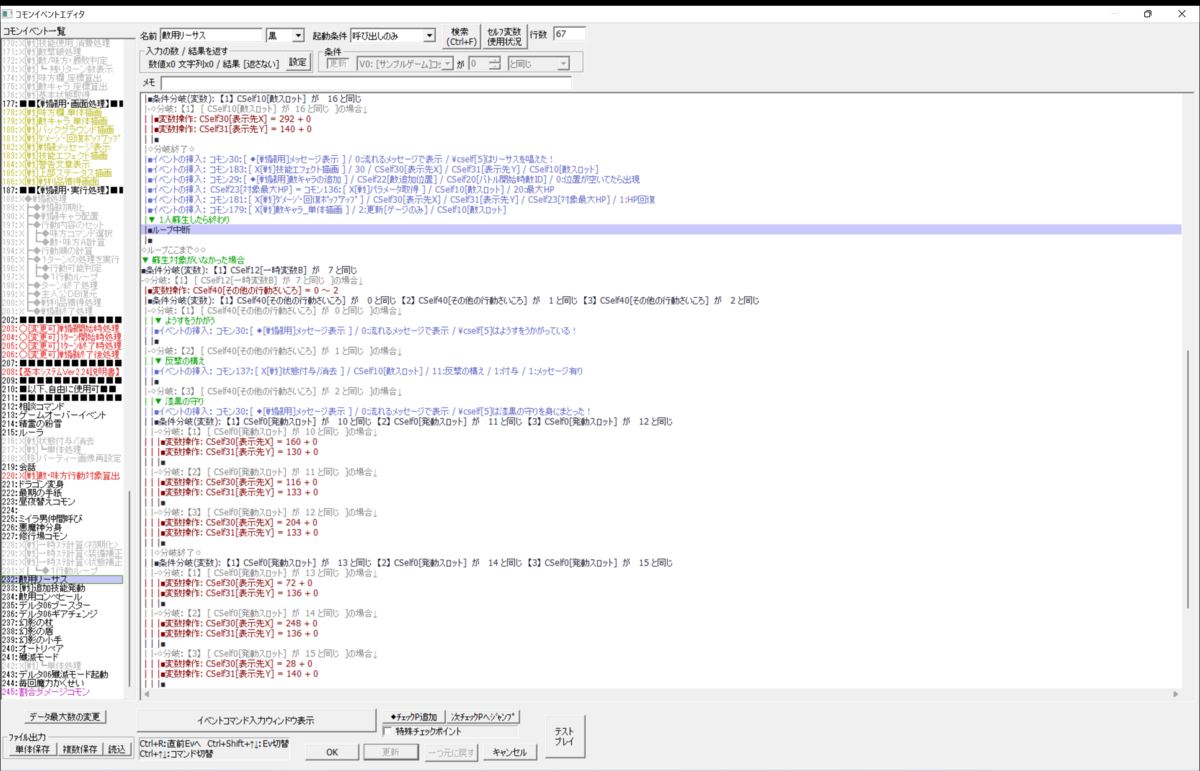Select 232:獣用リーサス in the event list
Screen dimensions: 1200x771
point(62,579)
